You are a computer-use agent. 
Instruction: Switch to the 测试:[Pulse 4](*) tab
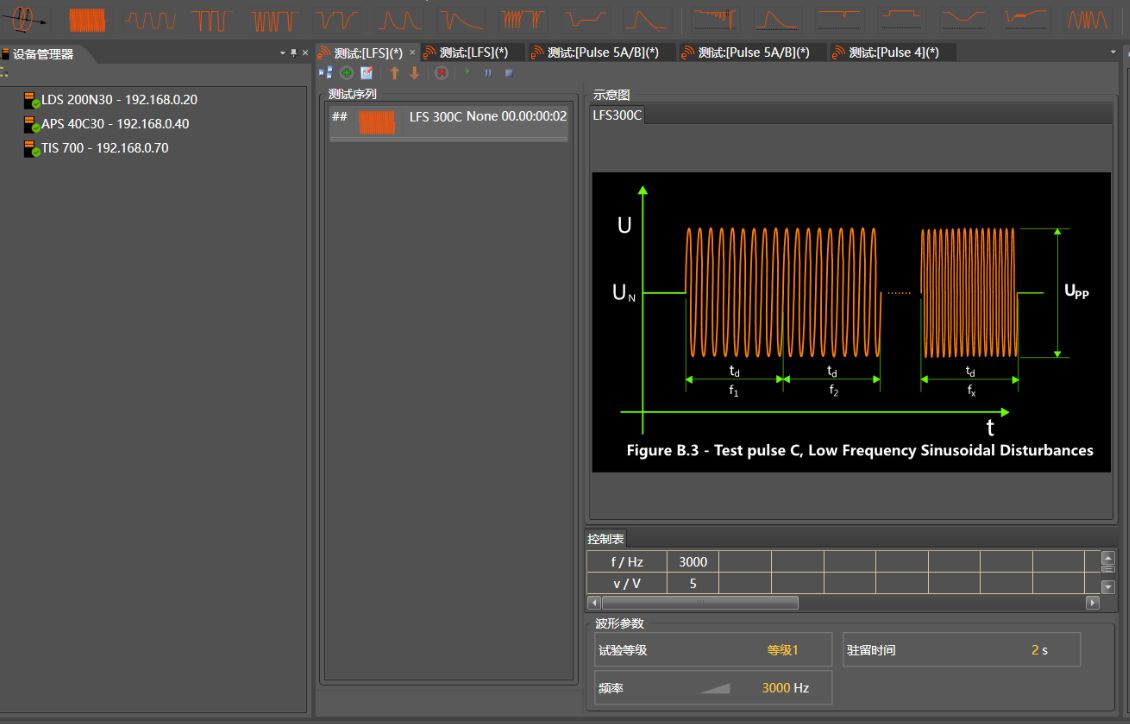pyautogui.click(x=893, y=53)
